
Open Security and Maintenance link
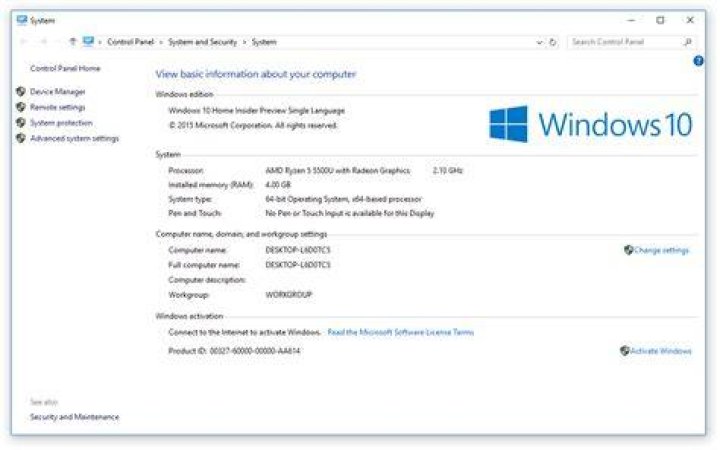74,417
